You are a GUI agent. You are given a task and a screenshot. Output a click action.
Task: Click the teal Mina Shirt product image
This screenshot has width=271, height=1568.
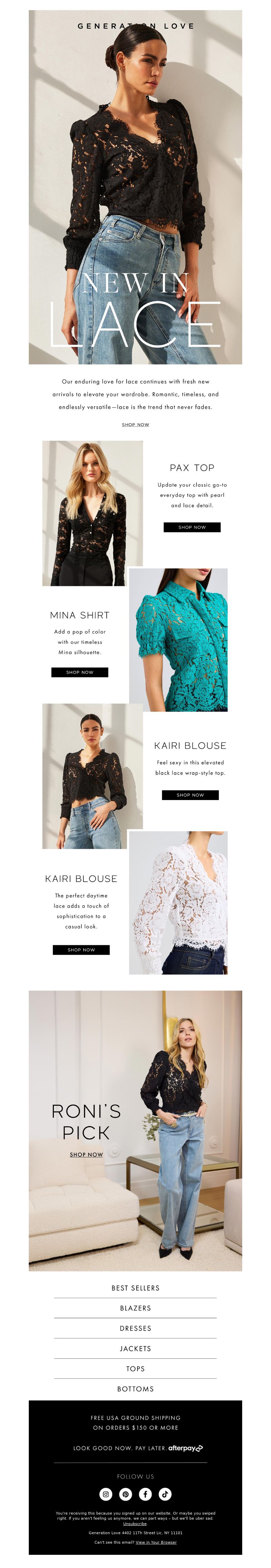[178, 640]
